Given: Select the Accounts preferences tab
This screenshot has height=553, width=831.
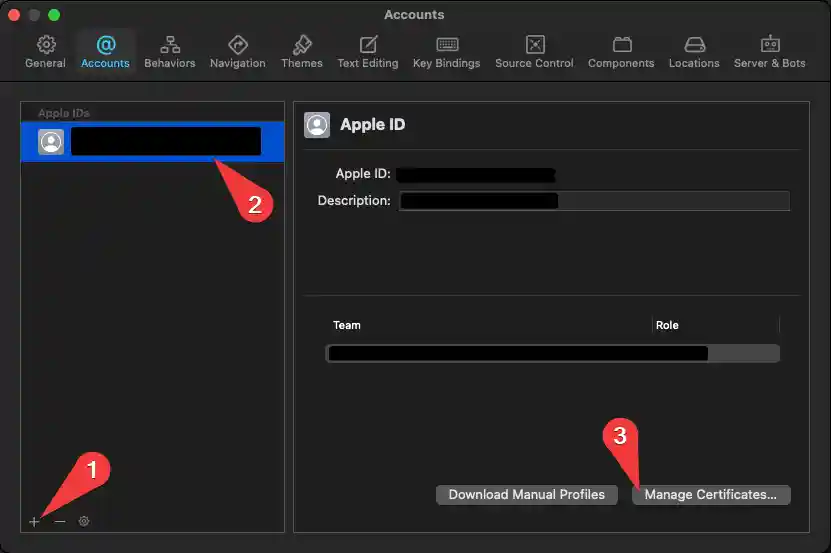Looking at the screenshot, I should click(105, 51).
